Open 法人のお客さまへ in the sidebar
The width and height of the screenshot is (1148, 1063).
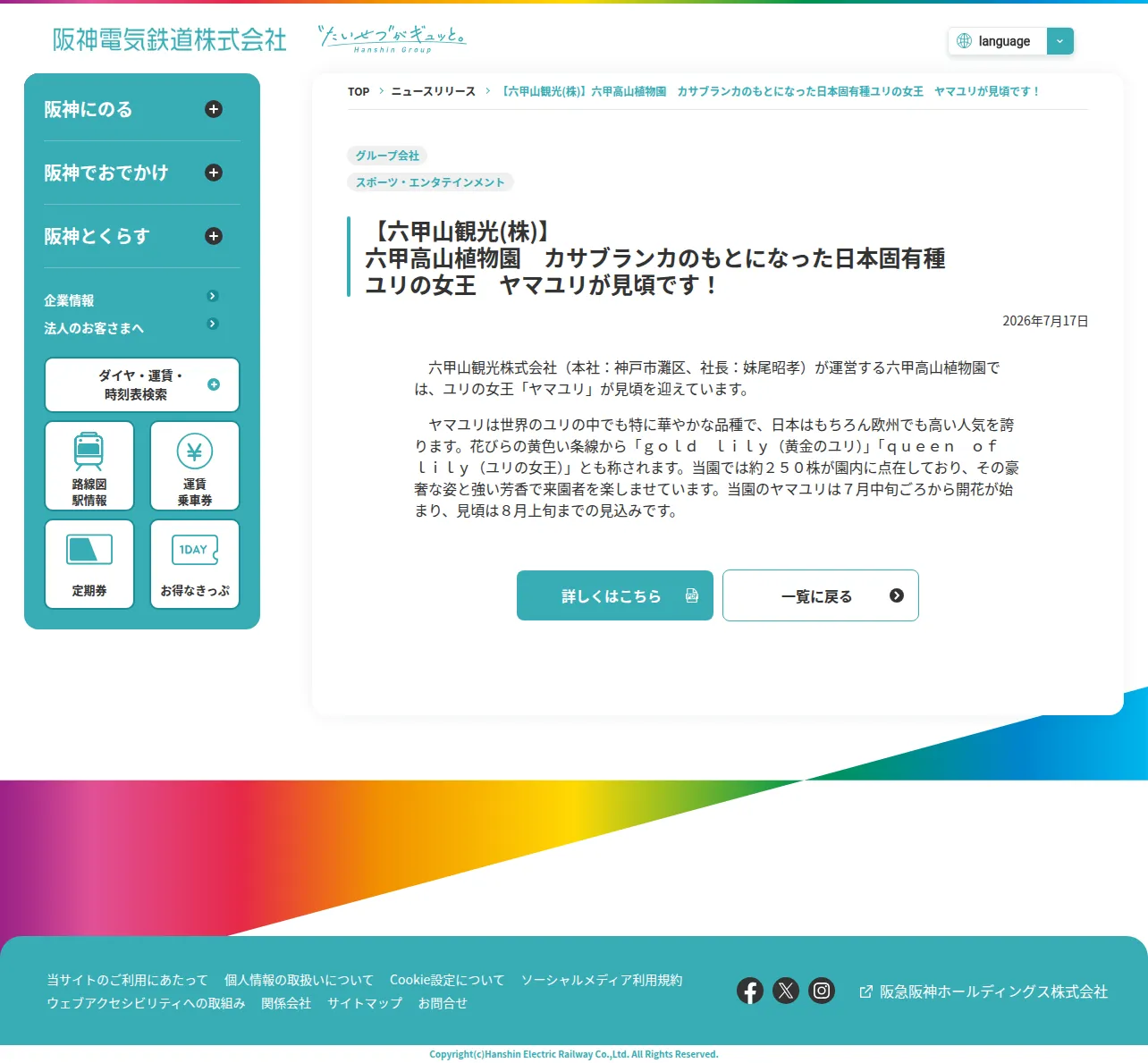click(x=94, y=328)
